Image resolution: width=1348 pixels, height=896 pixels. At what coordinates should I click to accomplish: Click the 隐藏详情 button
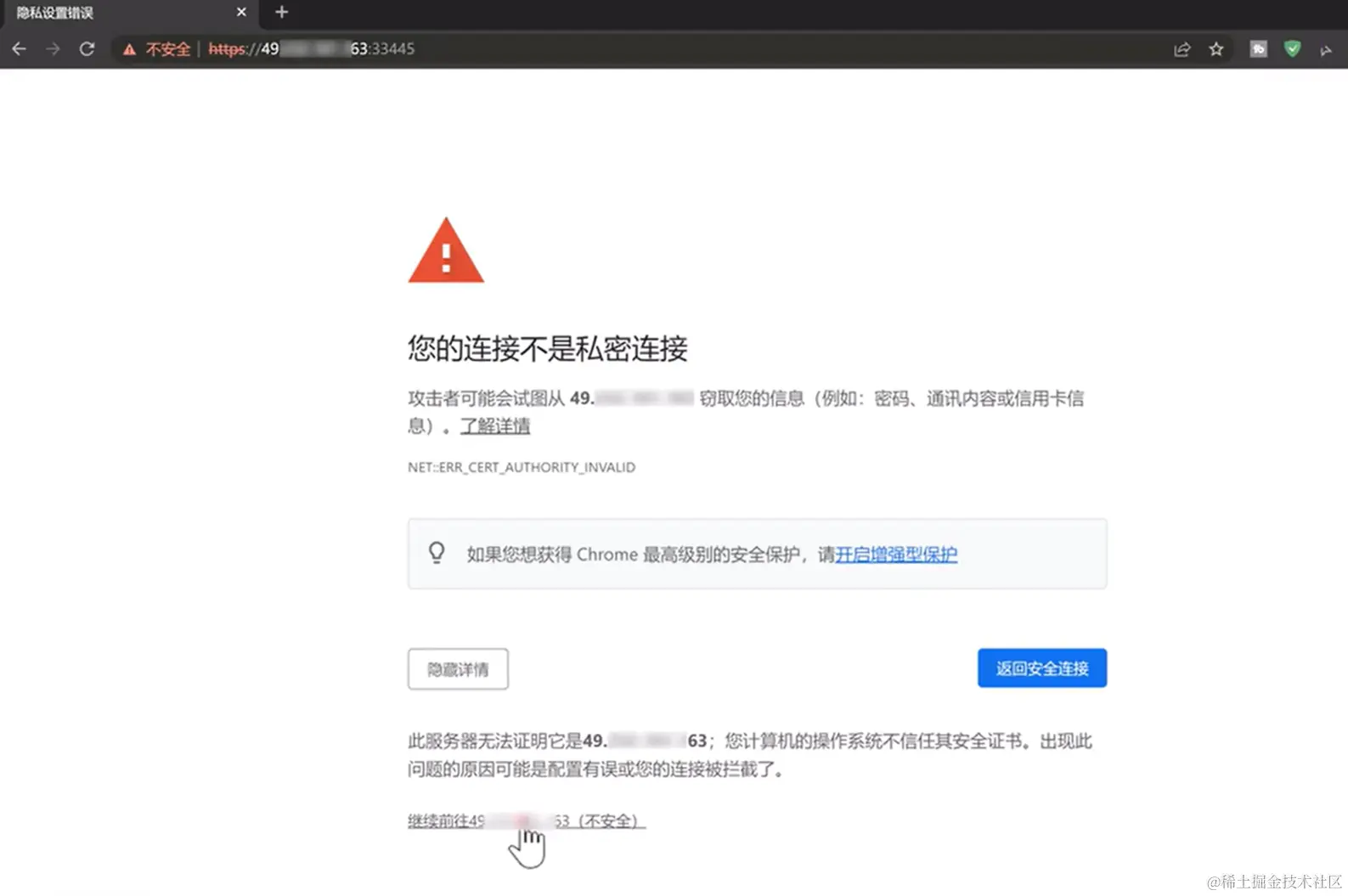click(x=458, y=669)
